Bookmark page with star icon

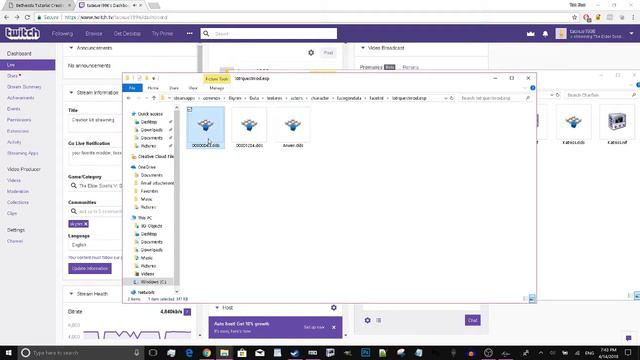click(x=575, y=17)
